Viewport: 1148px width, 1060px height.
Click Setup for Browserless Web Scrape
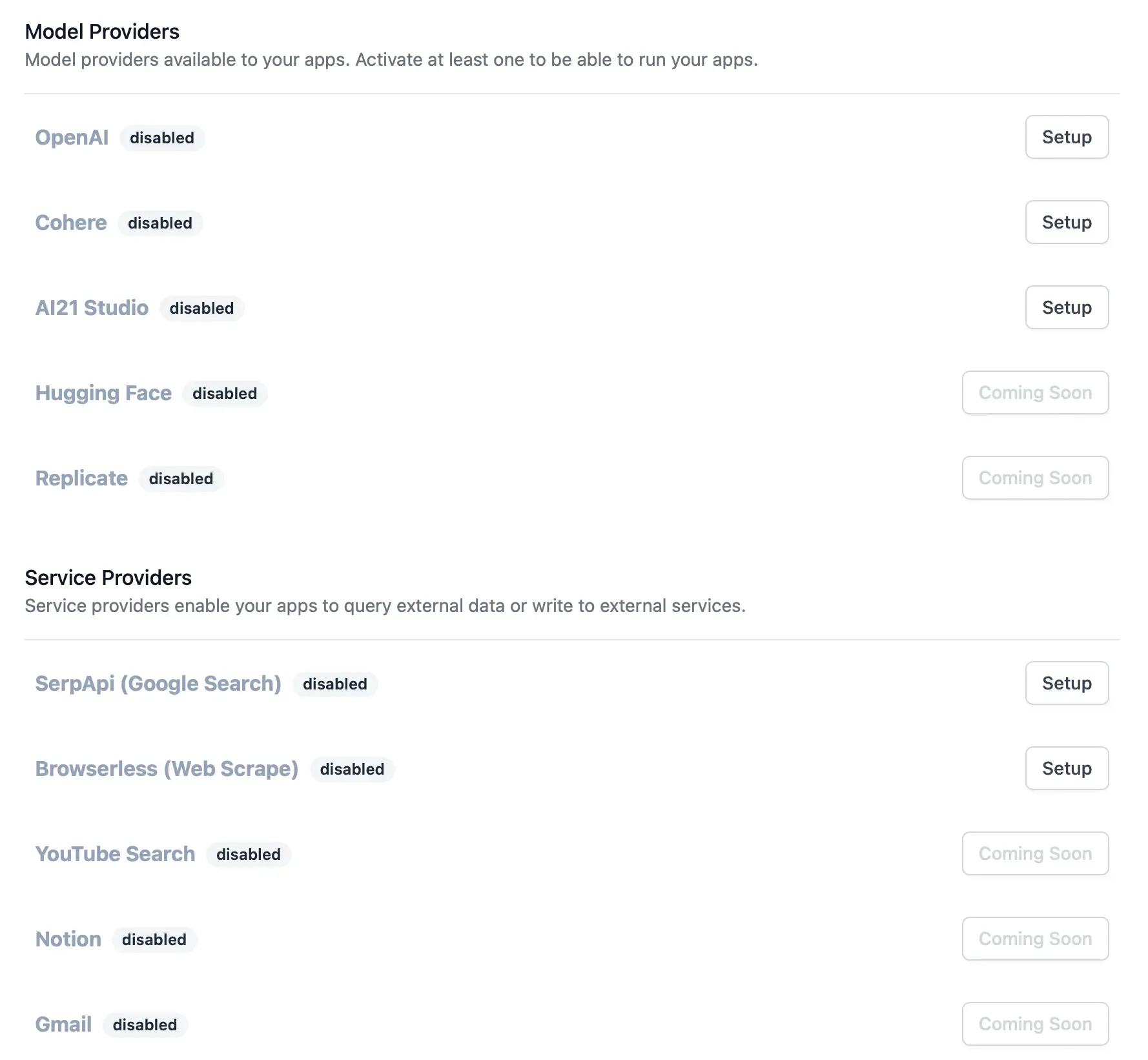[x=1066, y=768]
